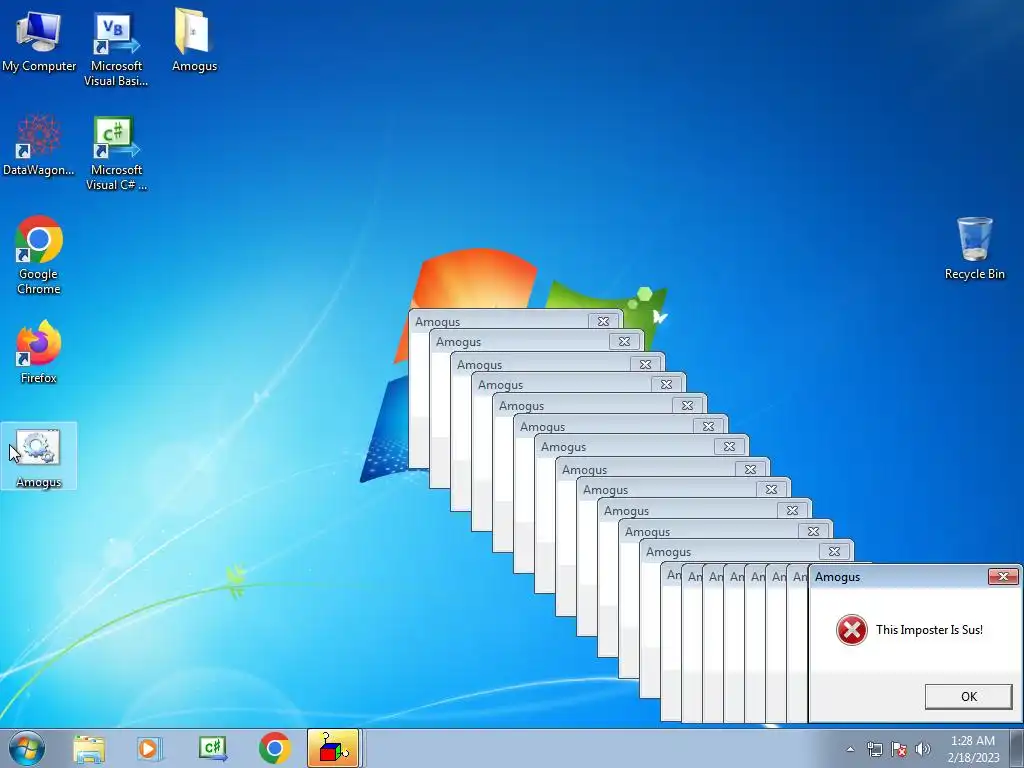Image resolution: width=1024 pixels, height=768 pixels.
Task: Select the Amogus executable desktop icon
Action: point(39,456)
